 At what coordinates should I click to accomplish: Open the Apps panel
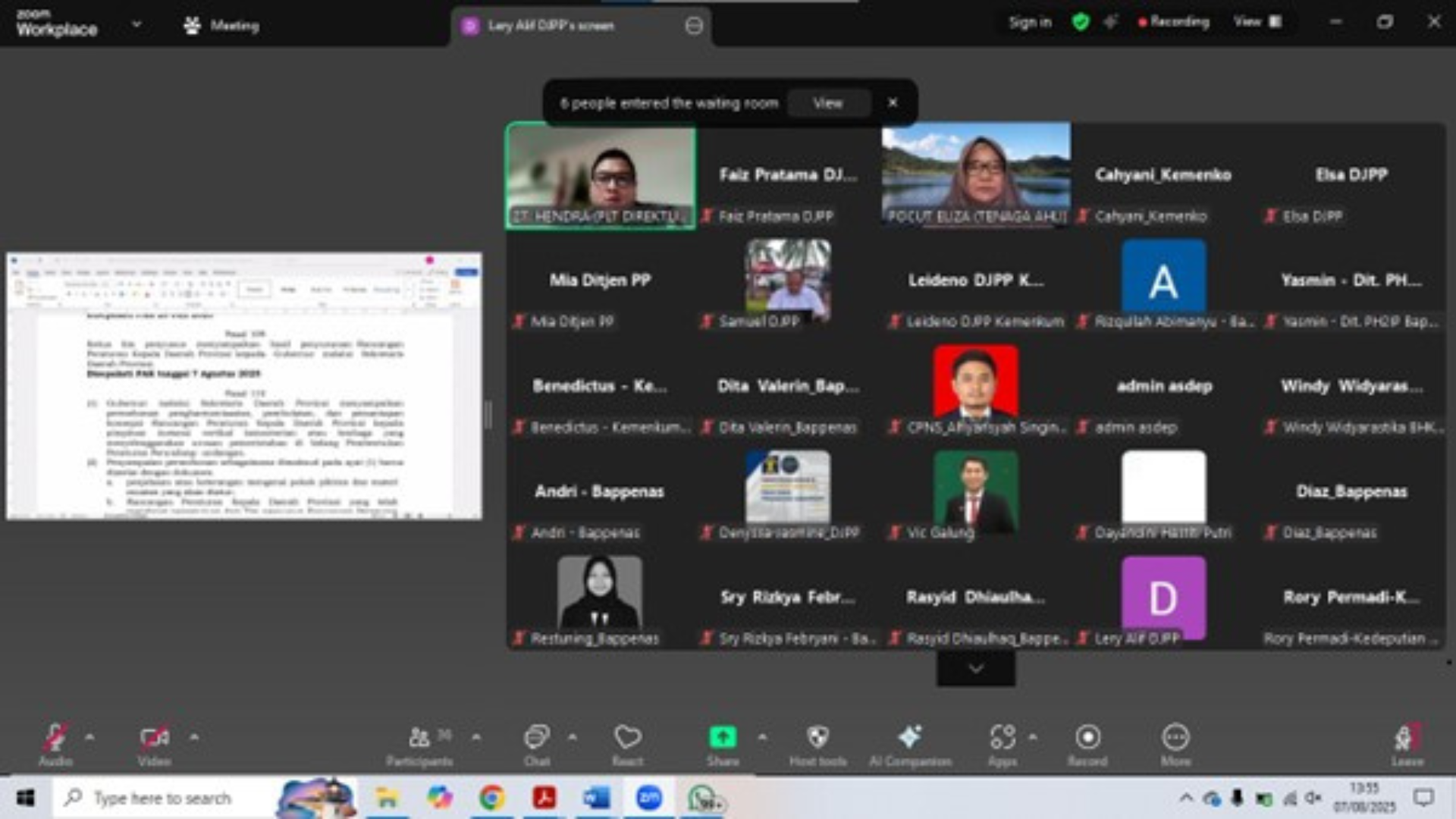[1003, 744]
